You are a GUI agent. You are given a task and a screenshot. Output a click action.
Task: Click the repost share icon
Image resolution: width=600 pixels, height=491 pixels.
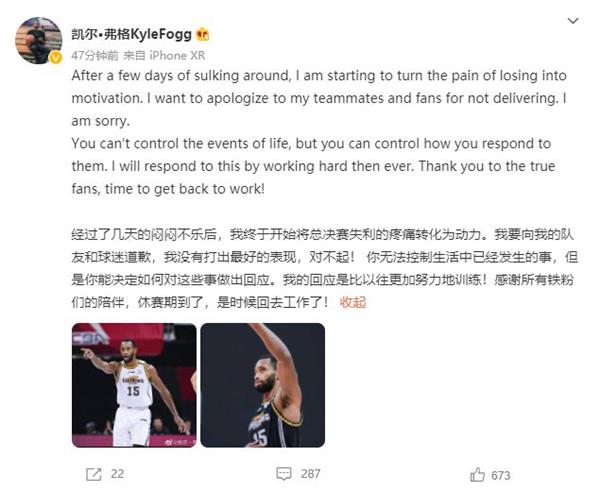pos(94,474)
